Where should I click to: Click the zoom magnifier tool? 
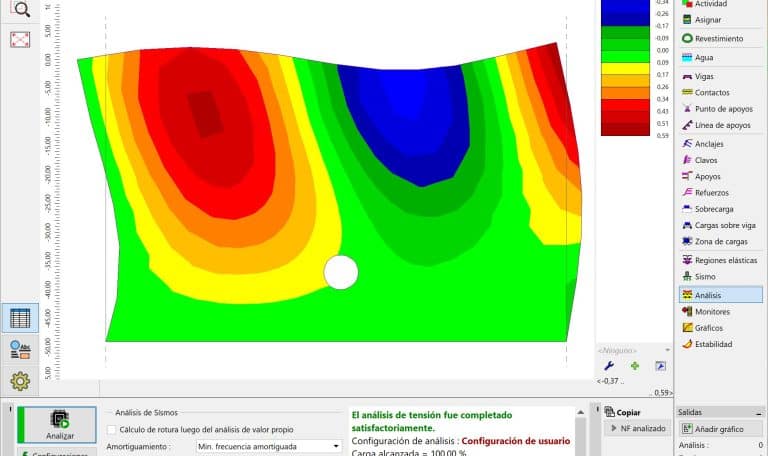coord(20,8)
